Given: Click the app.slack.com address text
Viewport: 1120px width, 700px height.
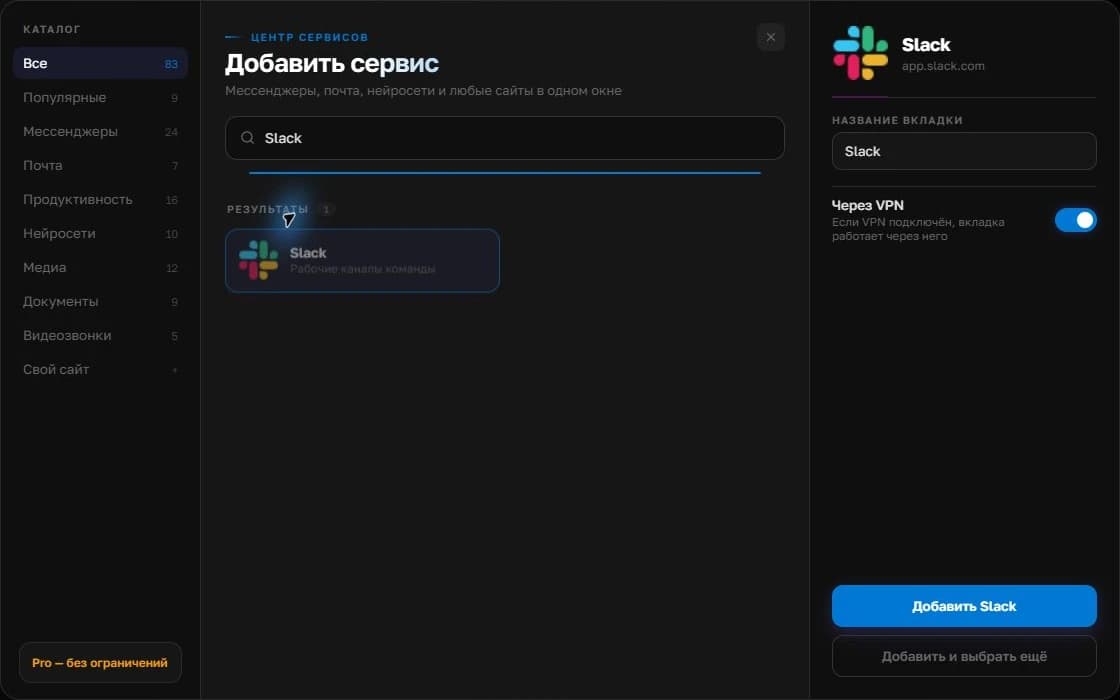Looking at the screenshot, I should click(x=943, y=66).
